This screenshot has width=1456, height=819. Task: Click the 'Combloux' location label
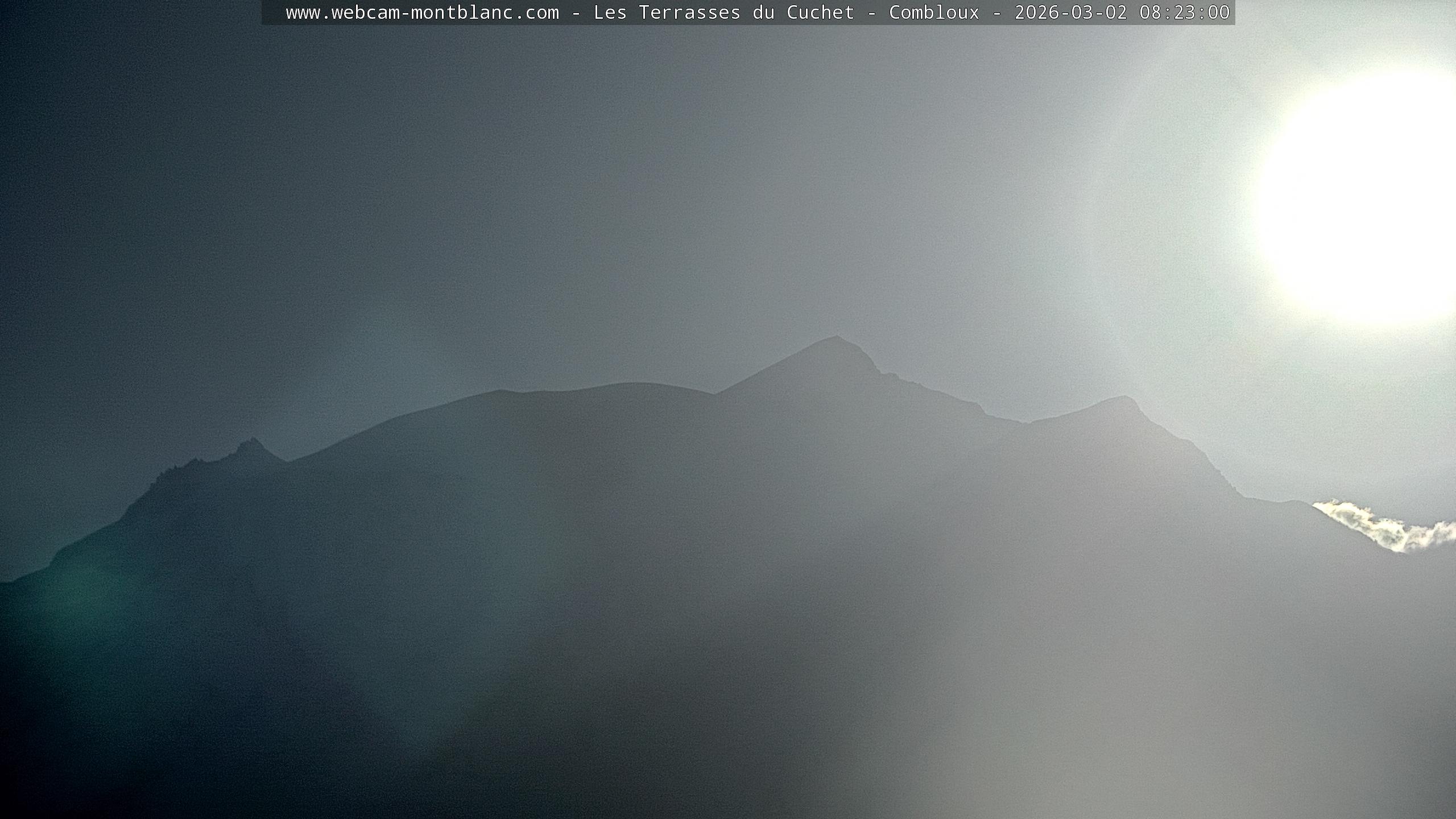point(934,13)
